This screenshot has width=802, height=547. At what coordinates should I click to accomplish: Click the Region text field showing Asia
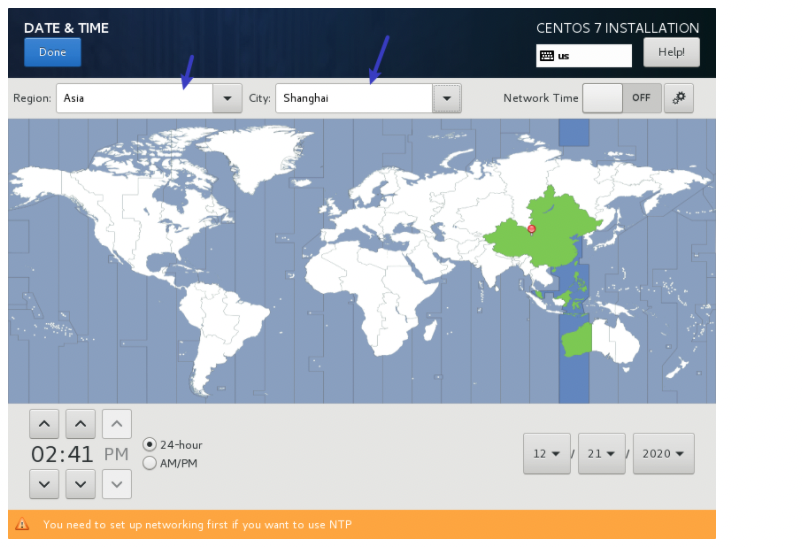point(134,98)
